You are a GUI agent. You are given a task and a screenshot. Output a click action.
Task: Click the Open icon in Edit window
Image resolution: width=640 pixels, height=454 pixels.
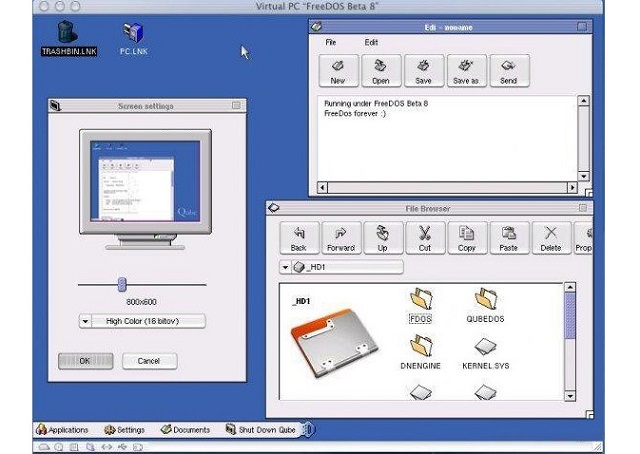[x=380, y=71]
